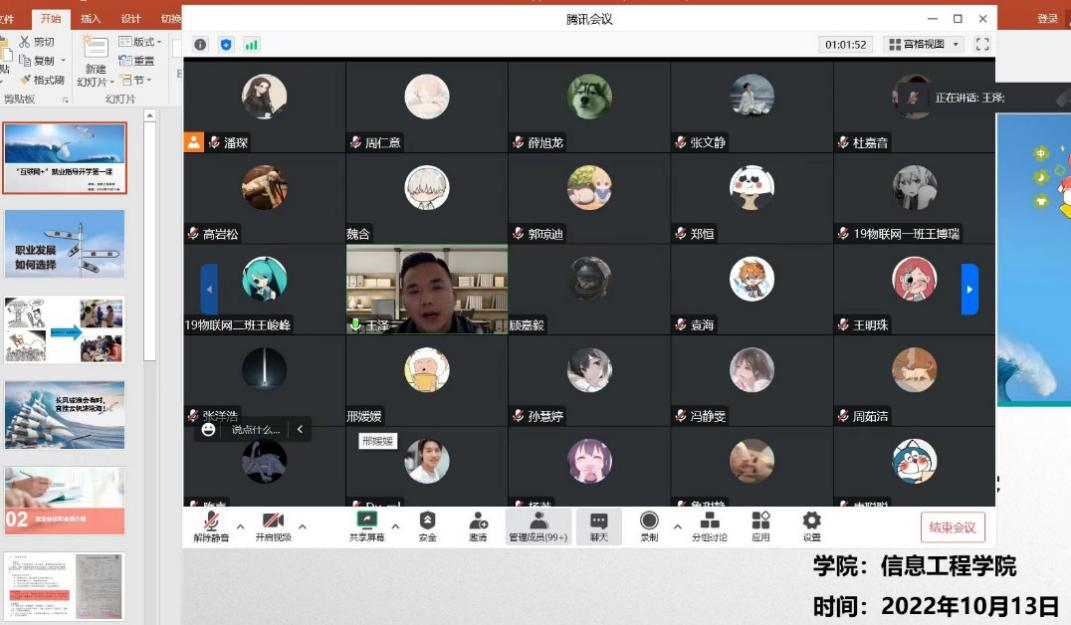
Task: Expand audio options arrow beside 解除静音
Action: pos(240,526)
